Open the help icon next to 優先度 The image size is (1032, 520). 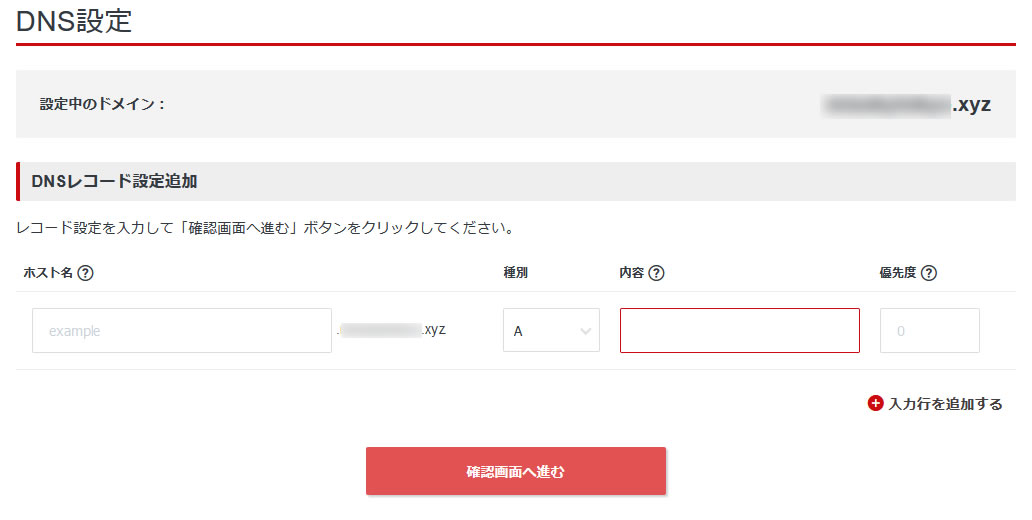click(929, 273)
